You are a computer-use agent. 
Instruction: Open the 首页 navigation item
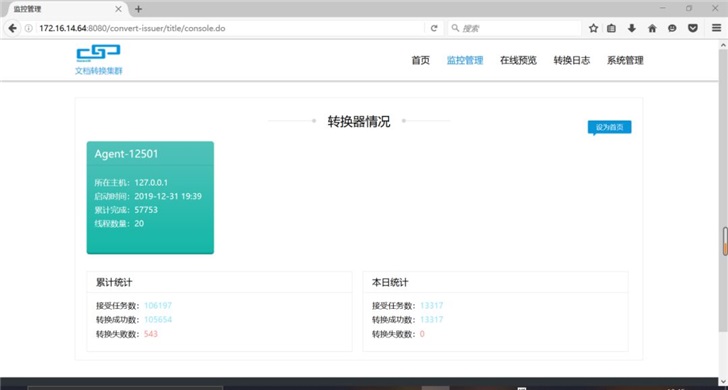pyautogui.click(x=421, y=60)
